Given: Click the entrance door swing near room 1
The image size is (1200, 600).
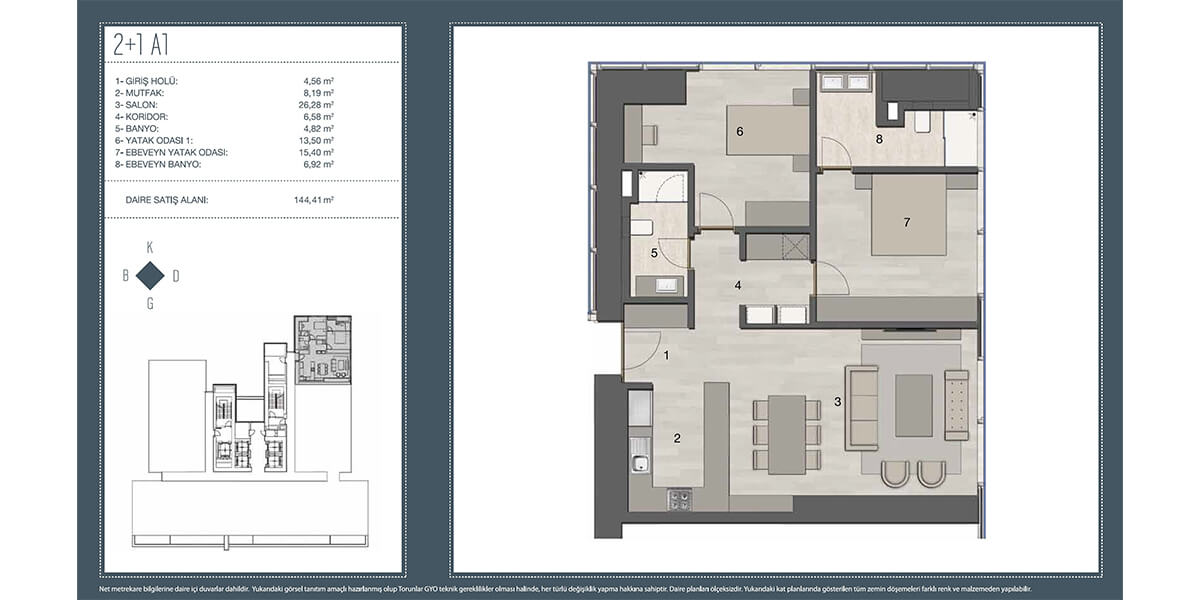Looking at the screenshot, I should click(x=640, y=350).
